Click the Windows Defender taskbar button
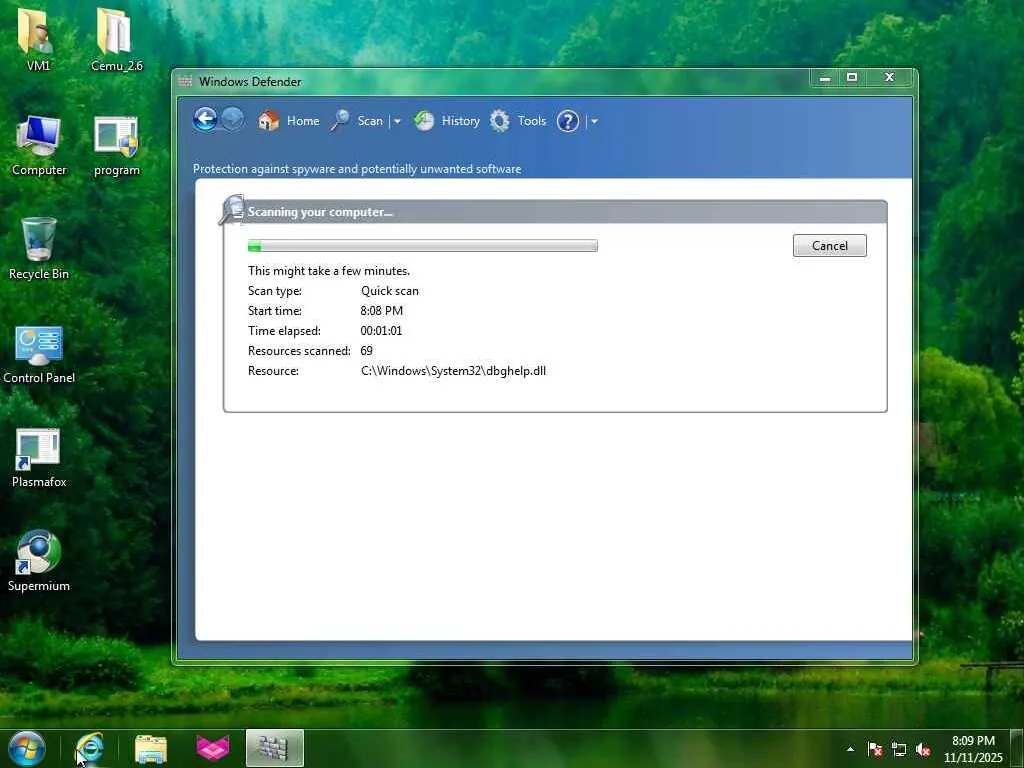The image size is (1024, 768). point(274,748)
